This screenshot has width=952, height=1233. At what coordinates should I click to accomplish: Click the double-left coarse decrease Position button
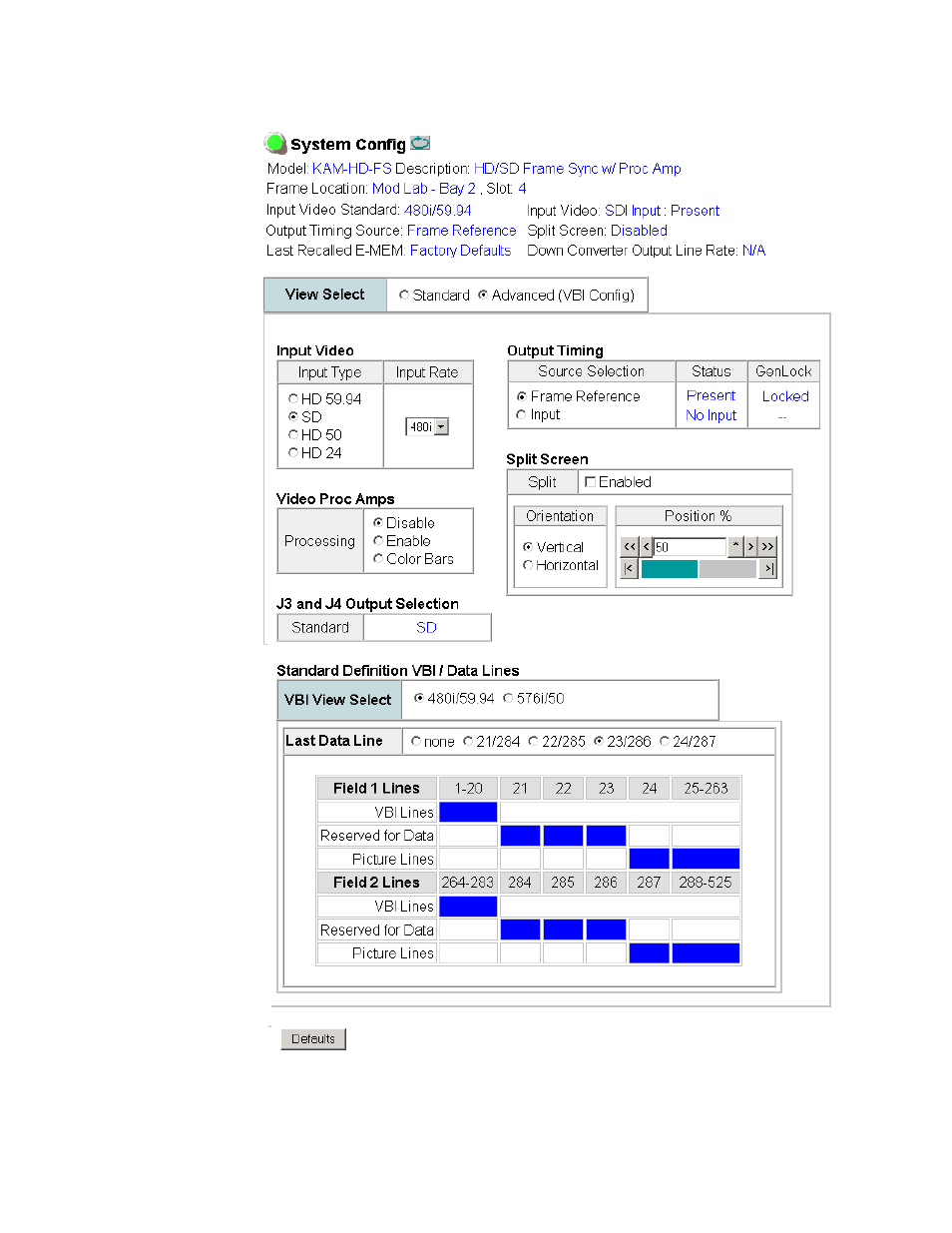[629, 547]
